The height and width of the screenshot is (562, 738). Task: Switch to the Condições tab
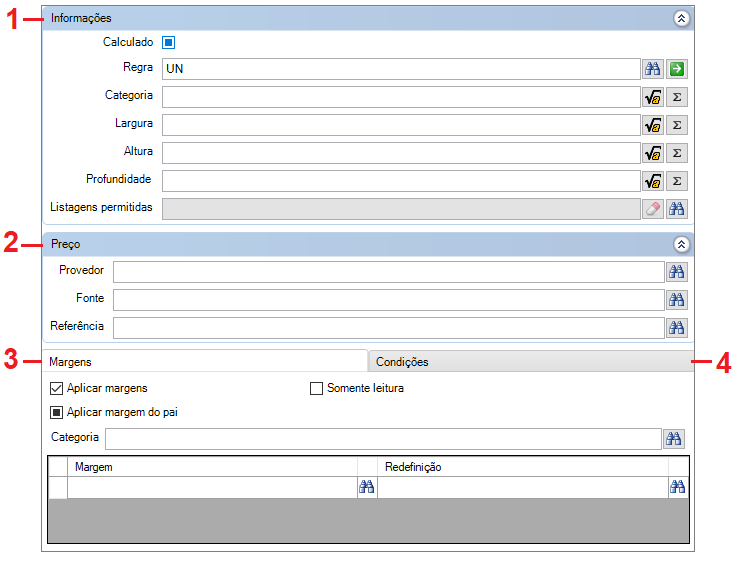point(531,361)
